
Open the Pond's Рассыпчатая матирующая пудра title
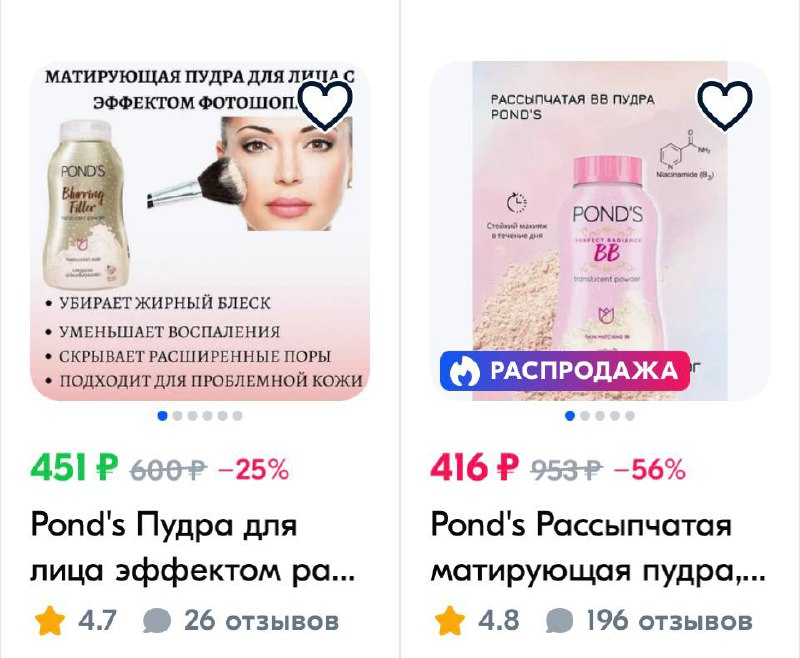(598, 547)
